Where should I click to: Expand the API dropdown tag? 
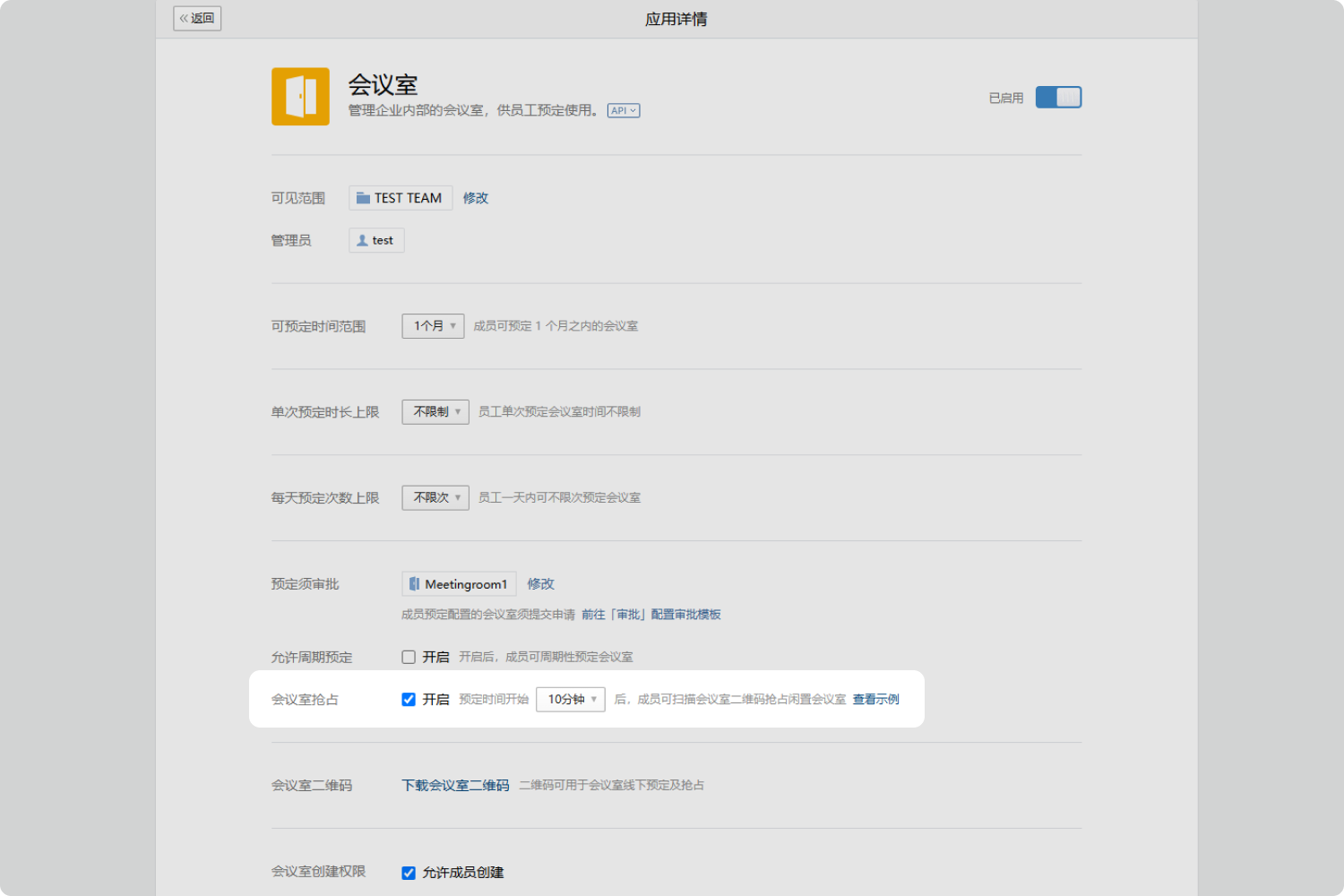(x=624, y=111)
